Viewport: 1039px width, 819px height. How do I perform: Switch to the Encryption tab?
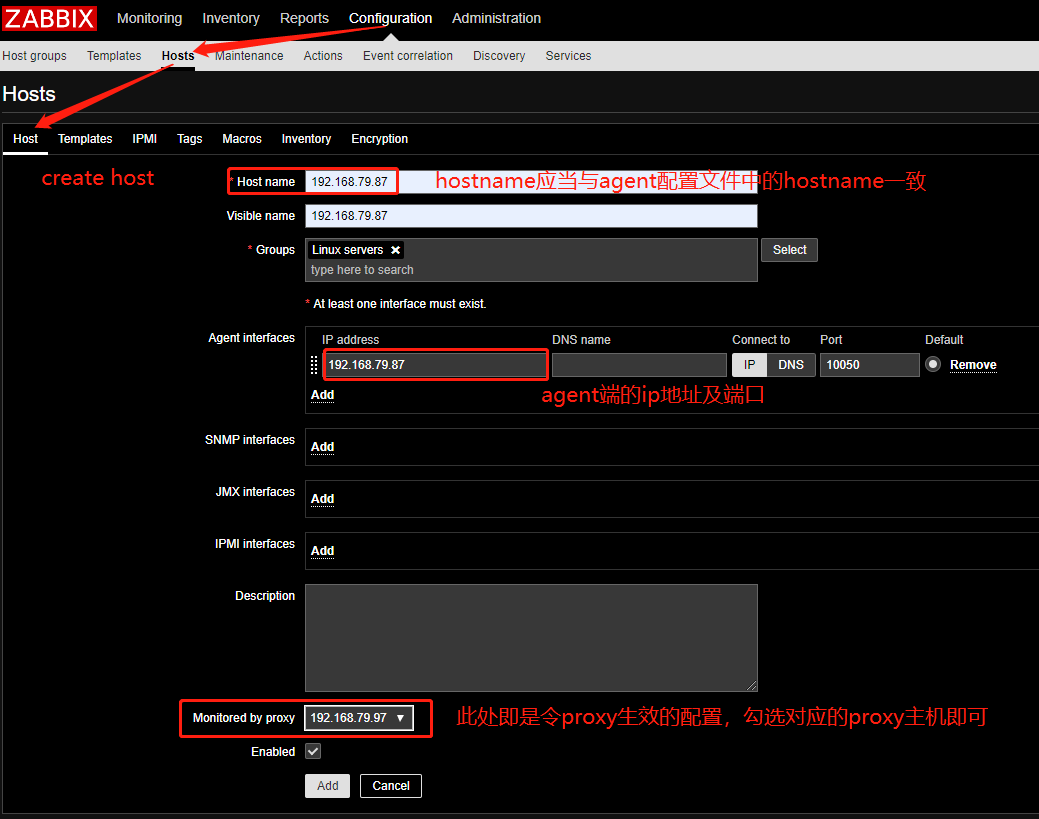pyautogui.click(x=379, y=139)
